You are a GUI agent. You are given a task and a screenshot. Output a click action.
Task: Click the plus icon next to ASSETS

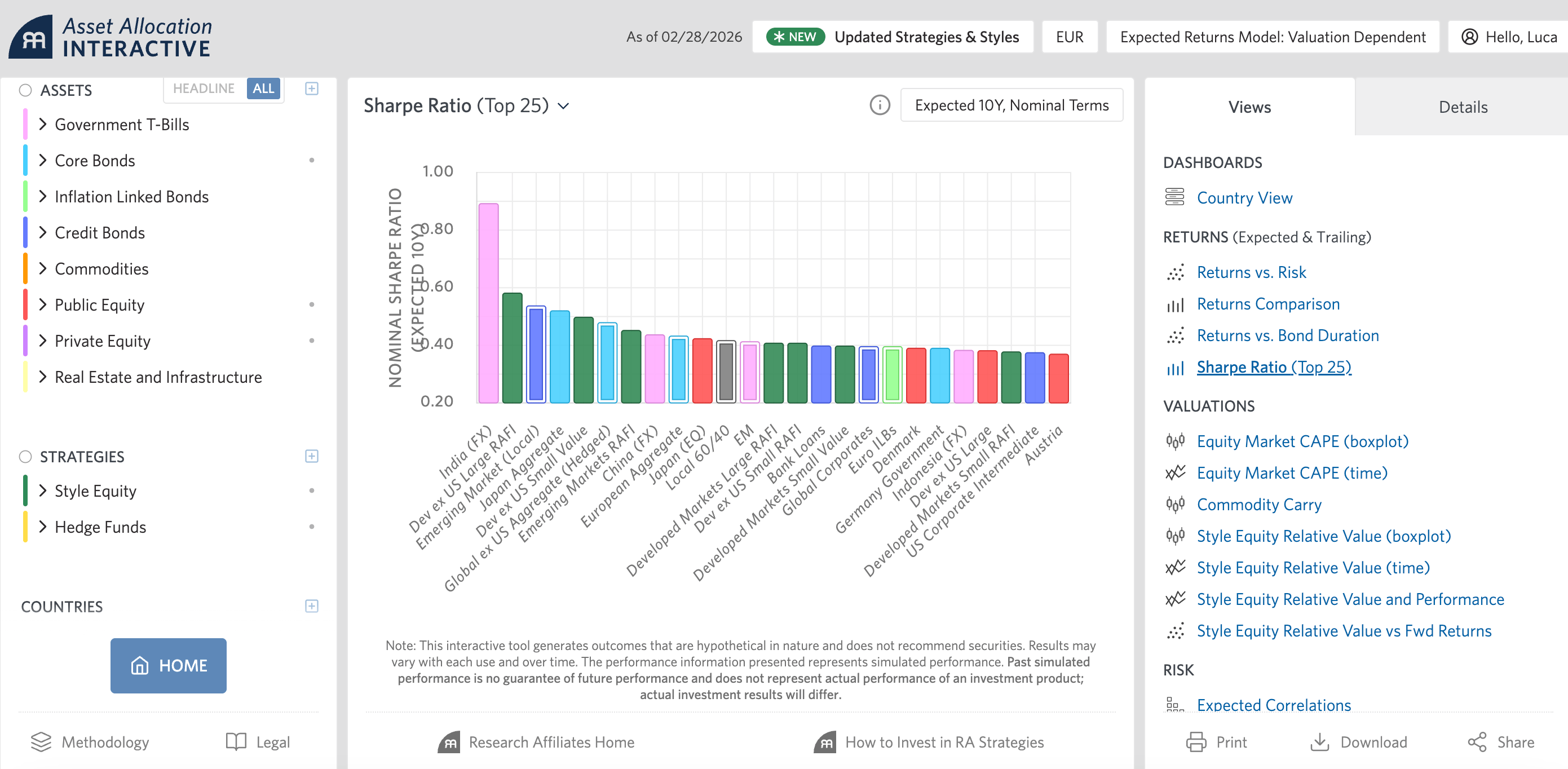(312, 89)
